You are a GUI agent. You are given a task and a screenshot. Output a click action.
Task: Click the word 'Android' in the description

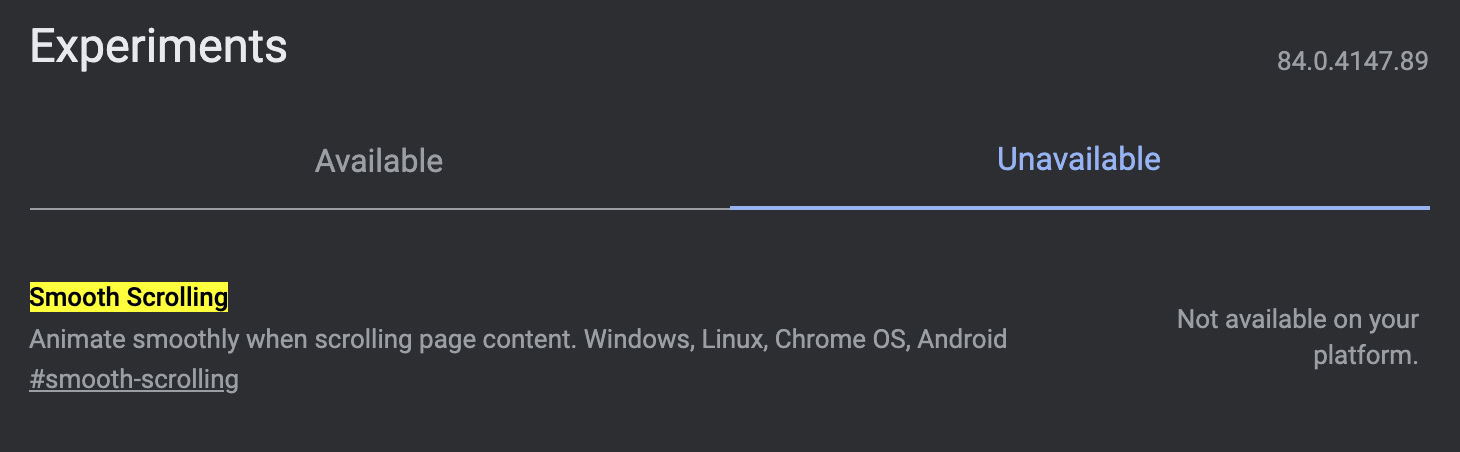click(962, 339)
